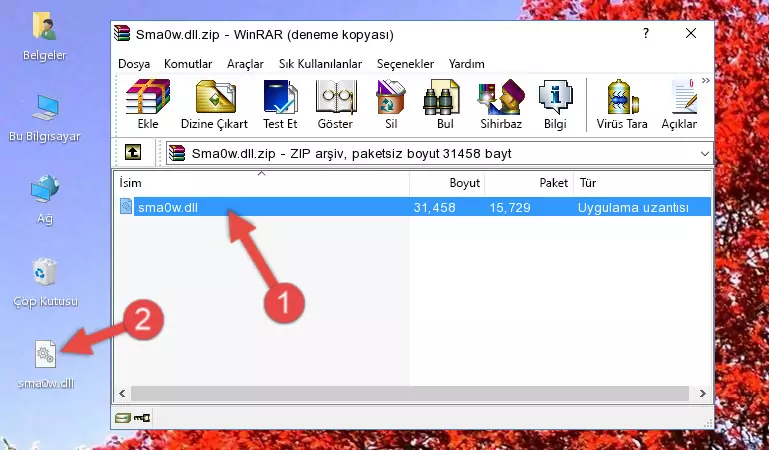Select the Bu Bilgisayar desktop icon

click(45, 119)
